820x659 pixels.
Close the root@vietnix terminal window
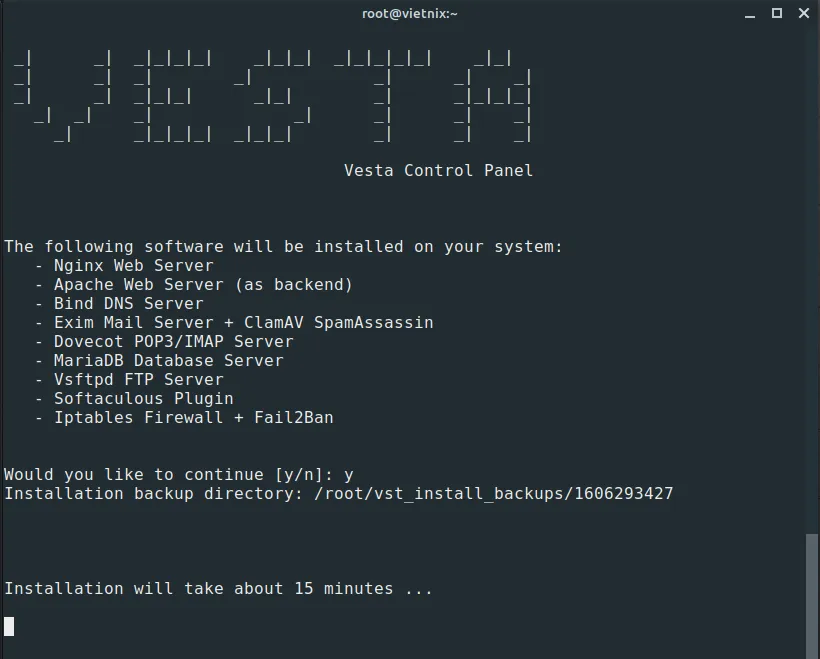pos(804,14)
